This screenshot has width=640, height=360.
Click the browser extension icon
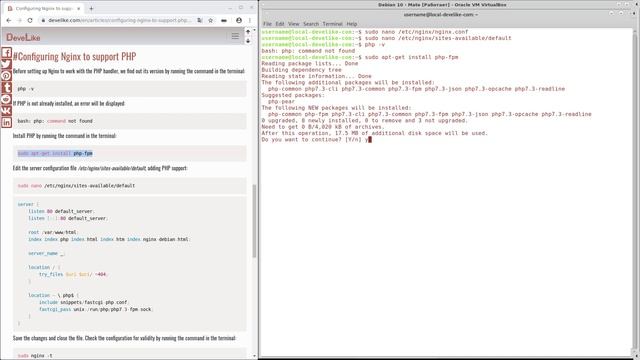click(224, 20)
